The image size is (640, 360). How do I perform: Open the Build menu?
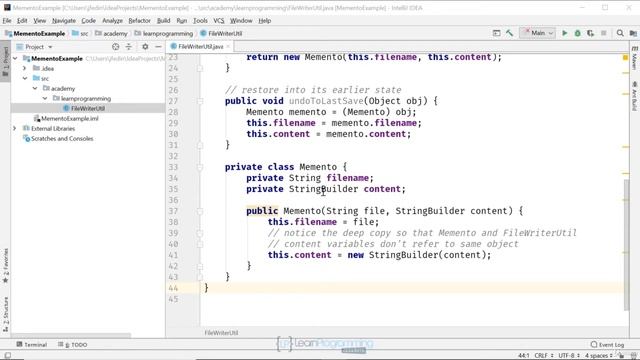(x=163, y=20)
